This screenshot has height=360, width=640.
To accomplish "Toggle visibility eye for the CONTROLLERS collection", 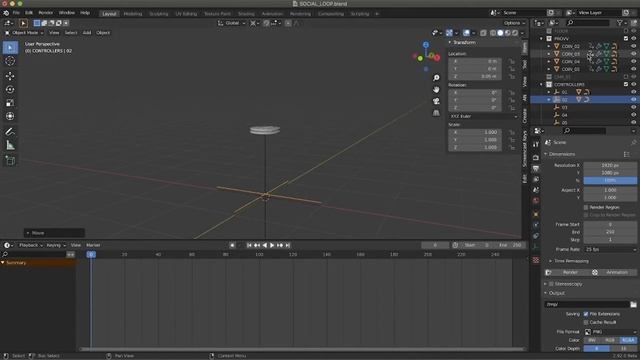I will 633,84.
